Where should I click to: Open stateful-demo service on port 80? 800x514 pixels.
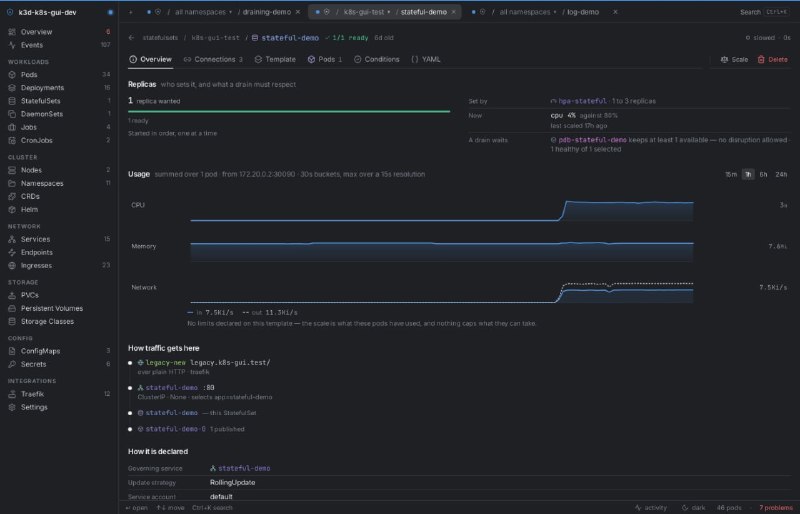click(x=171, y=387)
